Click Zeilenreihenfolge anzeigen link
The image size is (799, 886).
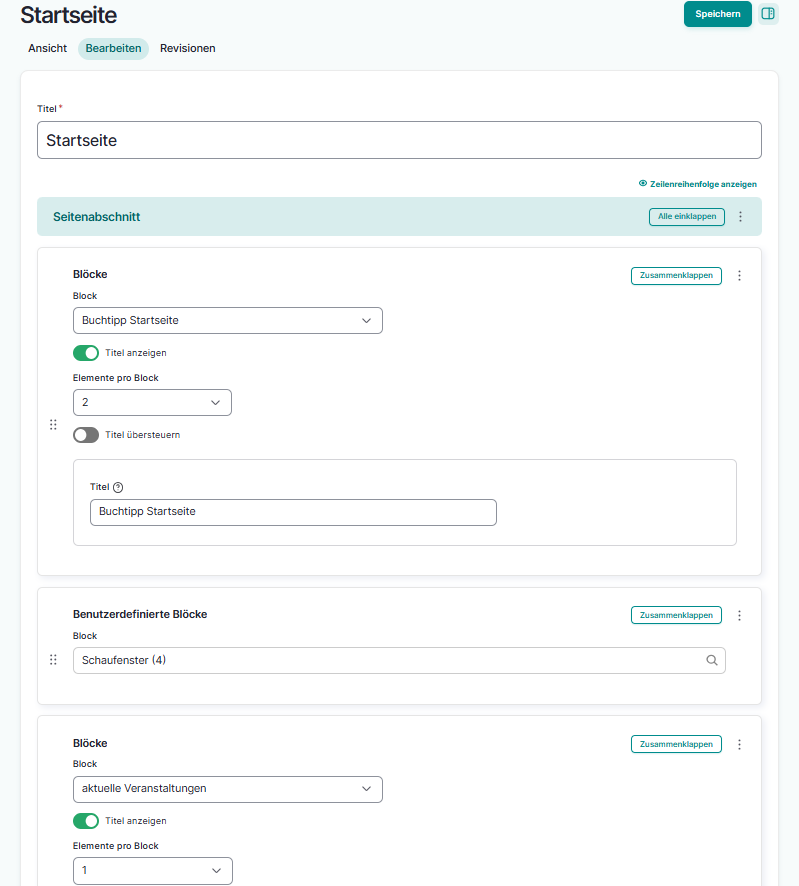[x=697, y=184]
